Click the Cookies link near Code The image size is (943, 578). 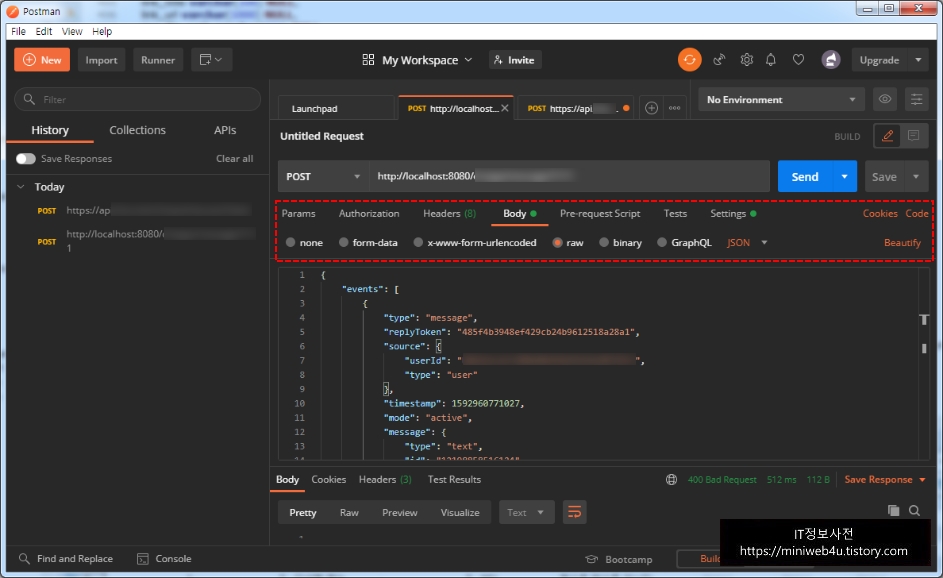tap(880, 214)
